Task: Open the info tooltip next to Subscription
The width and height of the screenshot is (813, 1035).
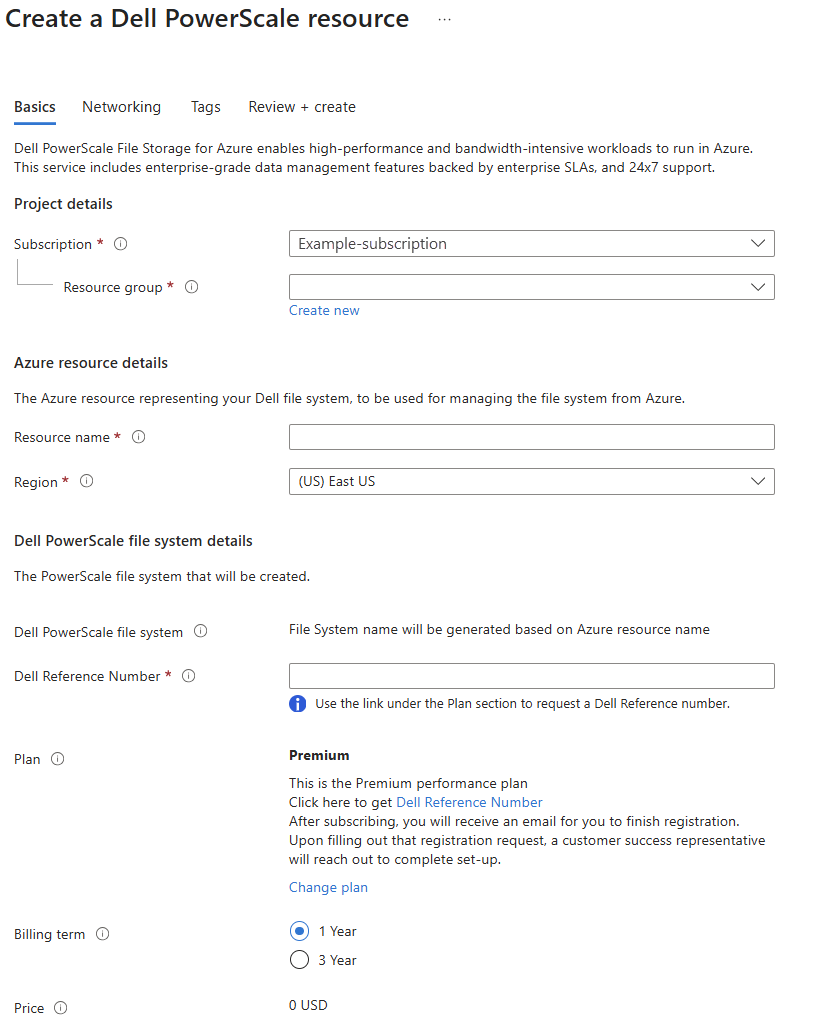Action: coord(120,243)
